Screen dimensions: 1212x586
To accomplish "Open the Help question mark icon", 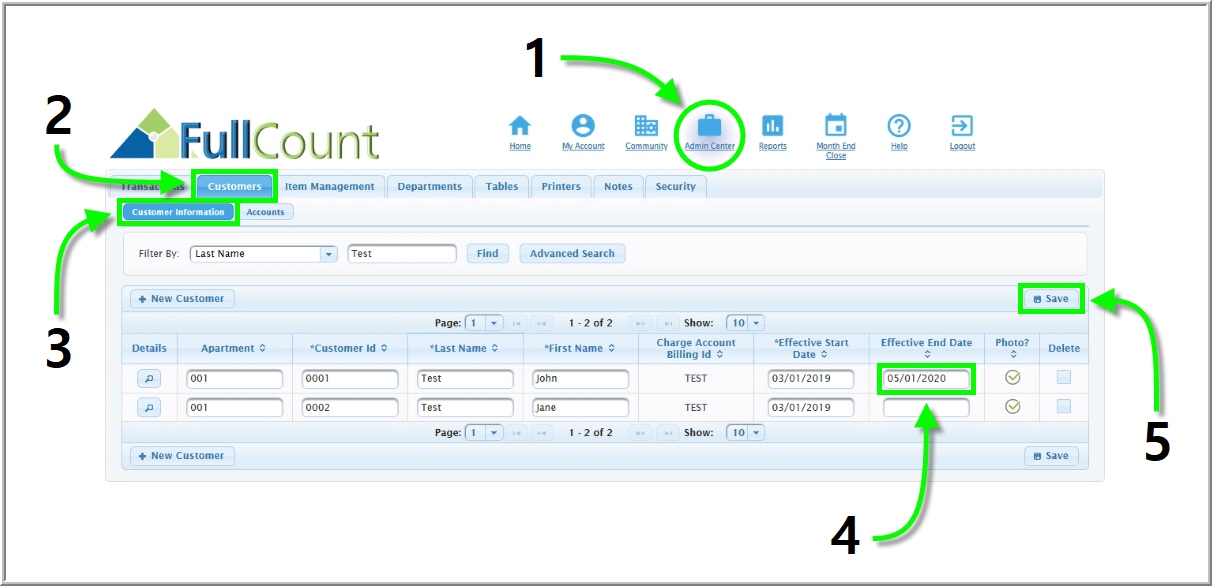I will [899, 126].
